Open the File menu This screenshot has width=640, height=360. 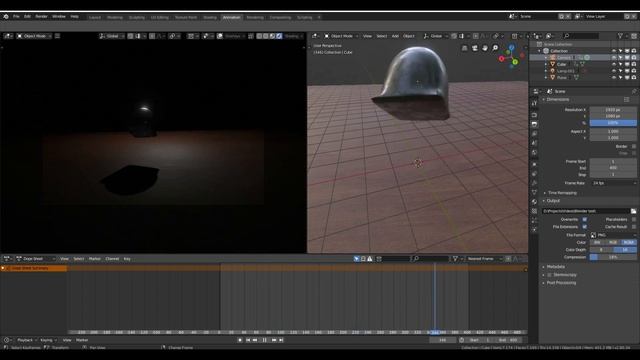[16, 17]
